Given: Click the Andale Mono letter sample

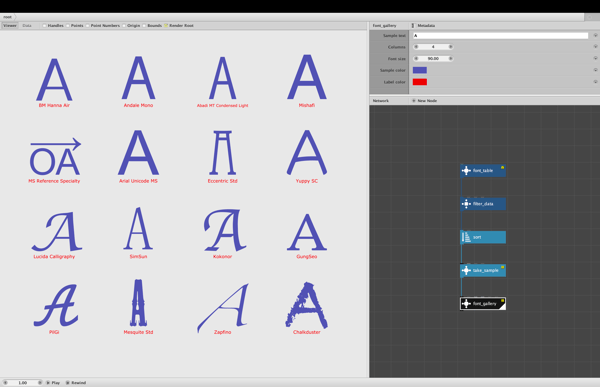Looking at the screenshot, I should 139,78.
